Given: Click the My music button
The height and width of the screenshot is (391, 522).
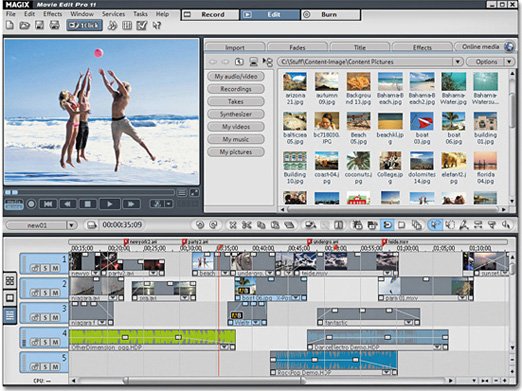Looking at the screenshot, I should pyautogui.click(x=236, y=139).
